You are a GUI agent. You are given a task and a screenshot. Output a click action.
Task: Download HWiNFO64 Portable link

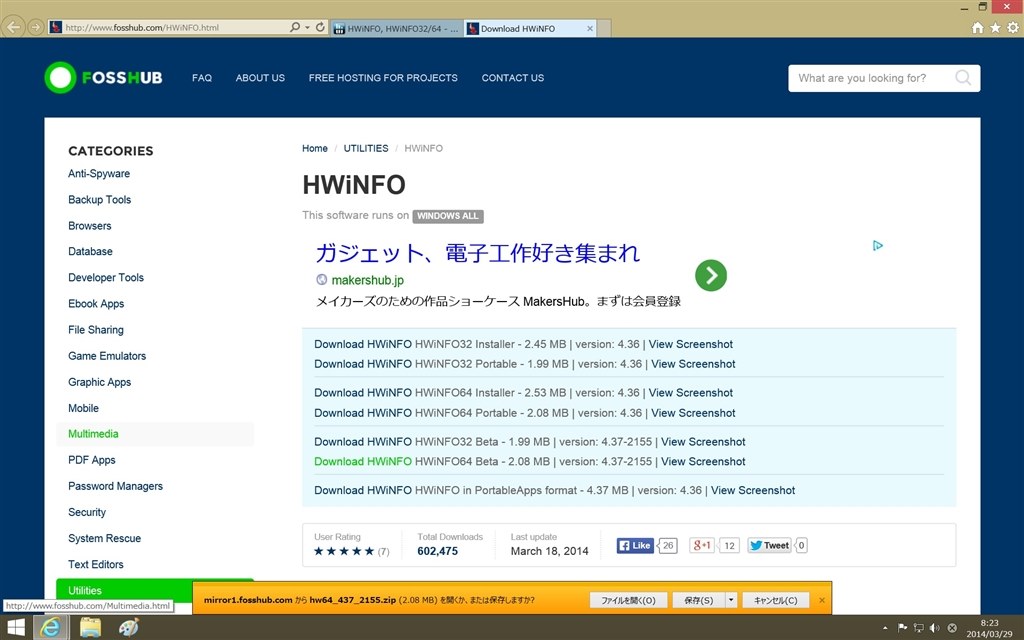pyautogui.click(x=363, y=413)
